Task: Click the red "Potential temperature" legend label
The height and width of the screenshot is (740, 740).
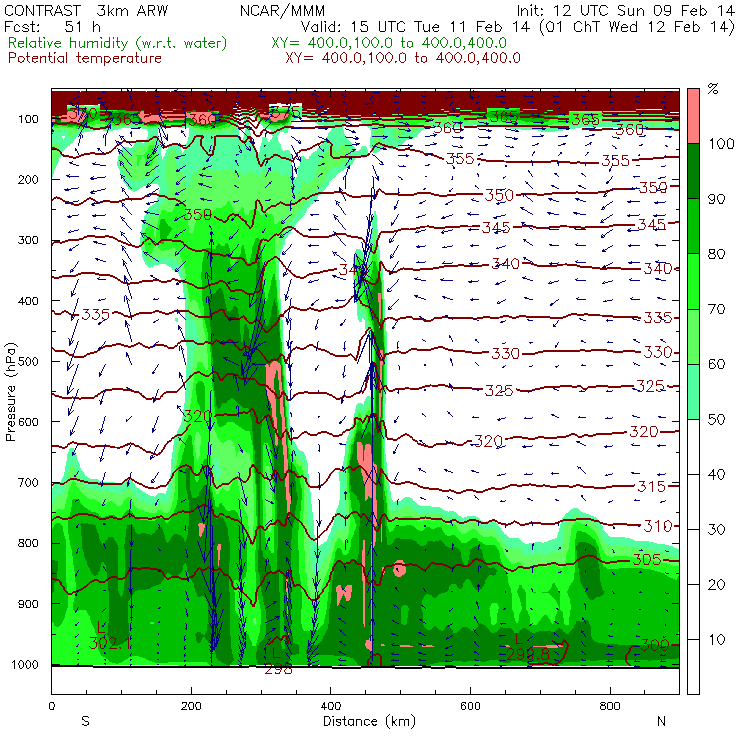Action: tap(85, 58)
